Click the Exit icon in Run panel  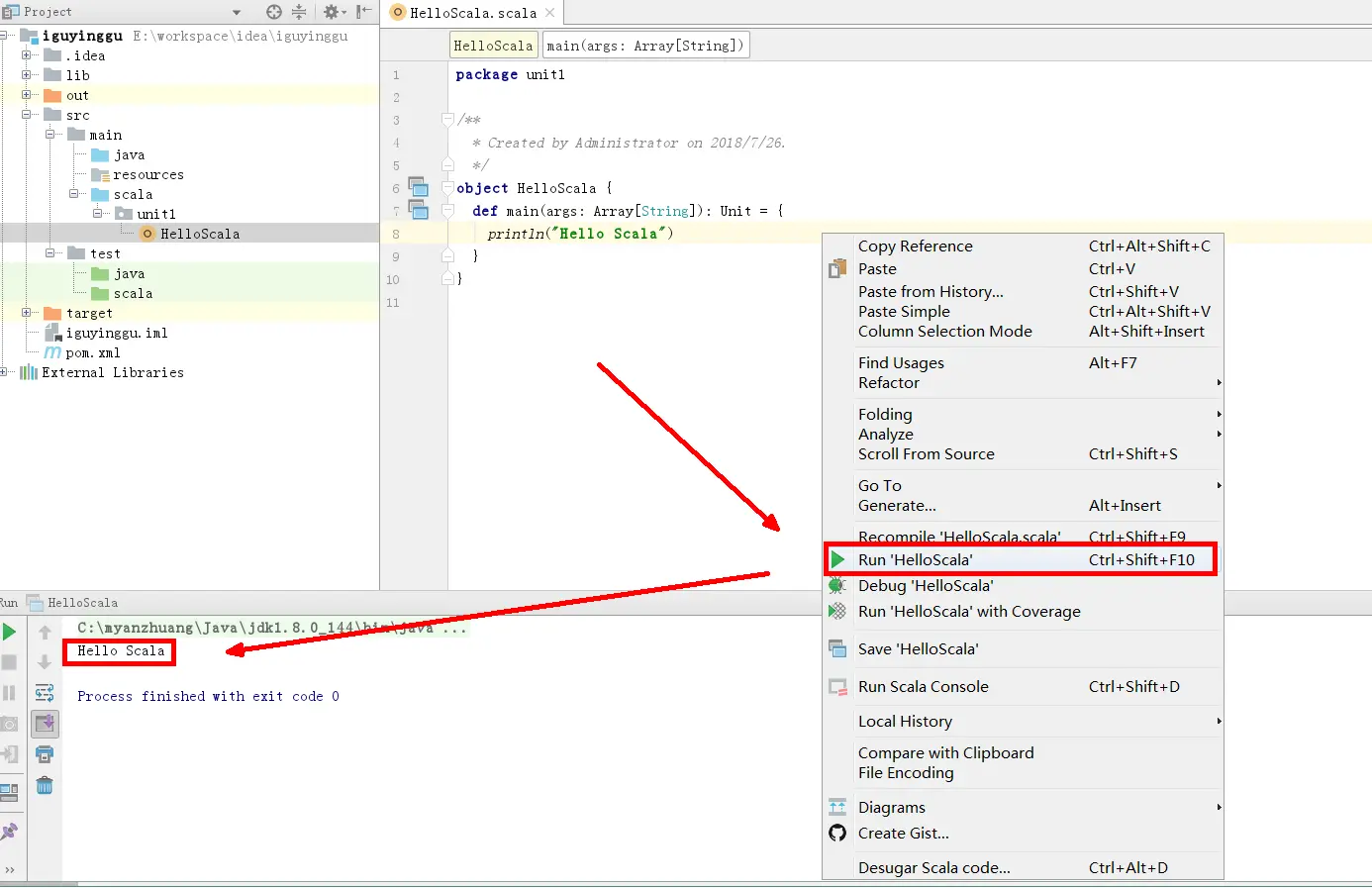[x=10, y=754]
